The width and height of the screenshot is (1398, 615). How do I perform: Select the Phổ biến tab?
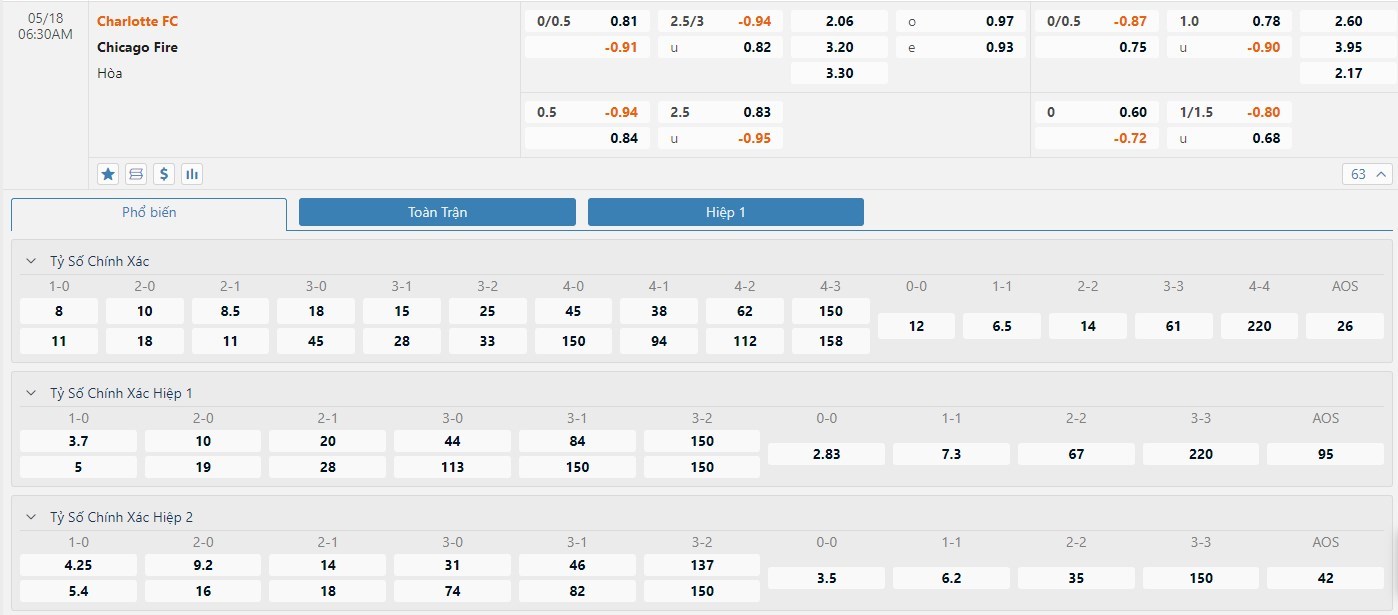(149, 213)
